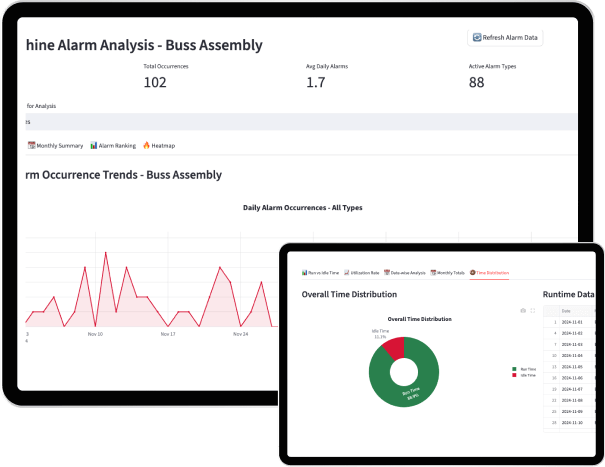Screen dimensions: 605x467
Task: Select the Time Distribution tab
Action: click(x=492, y=272)
